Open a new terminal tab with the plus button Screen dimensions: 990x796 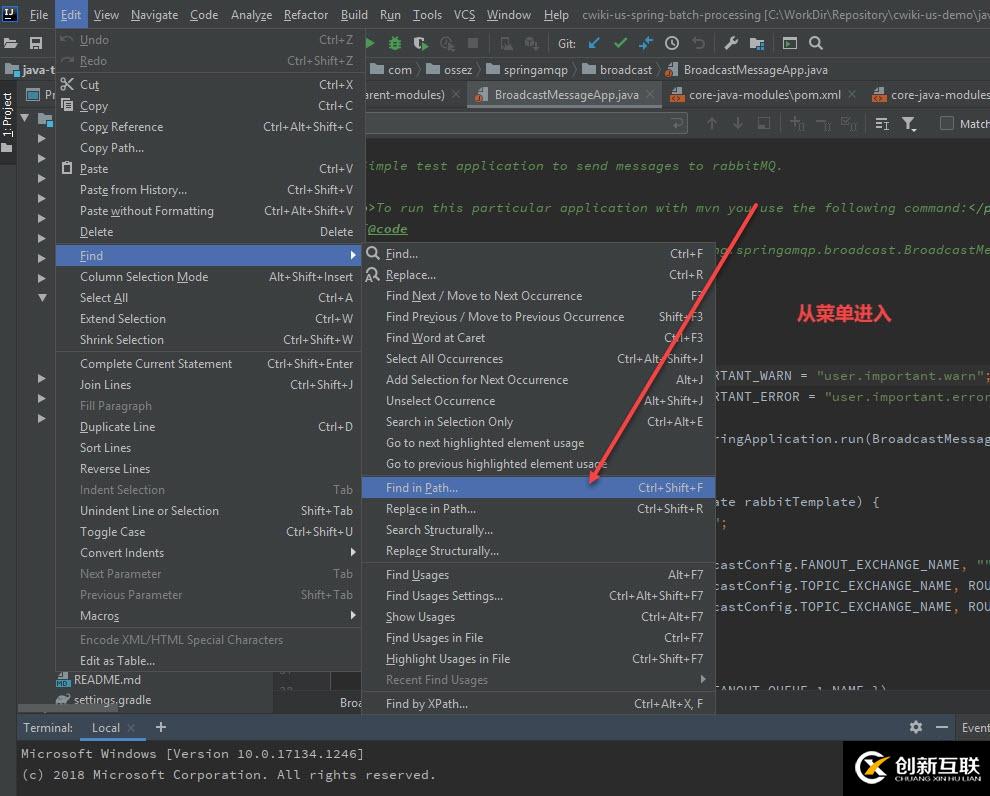point(160,728)
